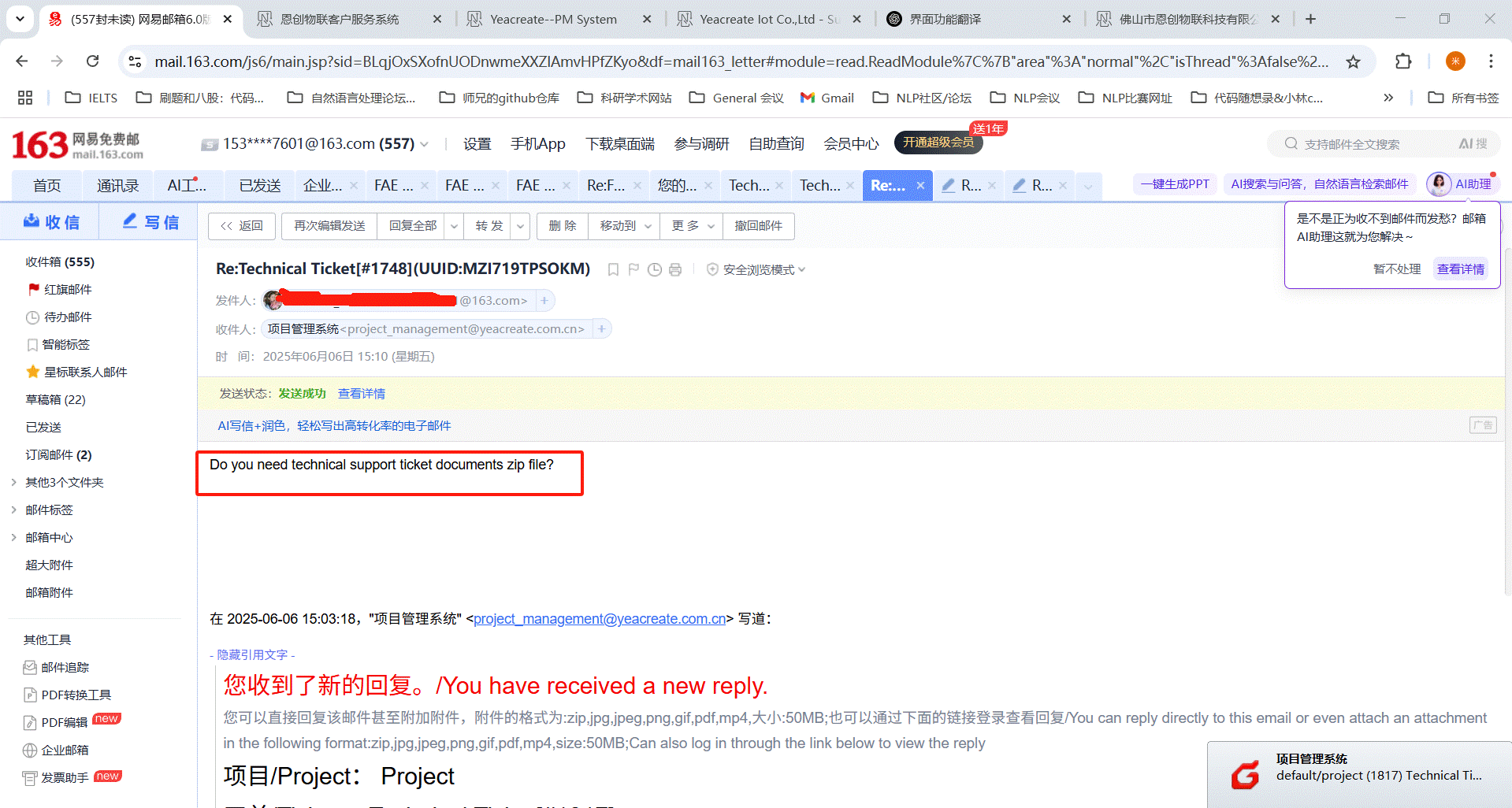
Task: Open the 设置 menu in the header
Action: (477, 144)
